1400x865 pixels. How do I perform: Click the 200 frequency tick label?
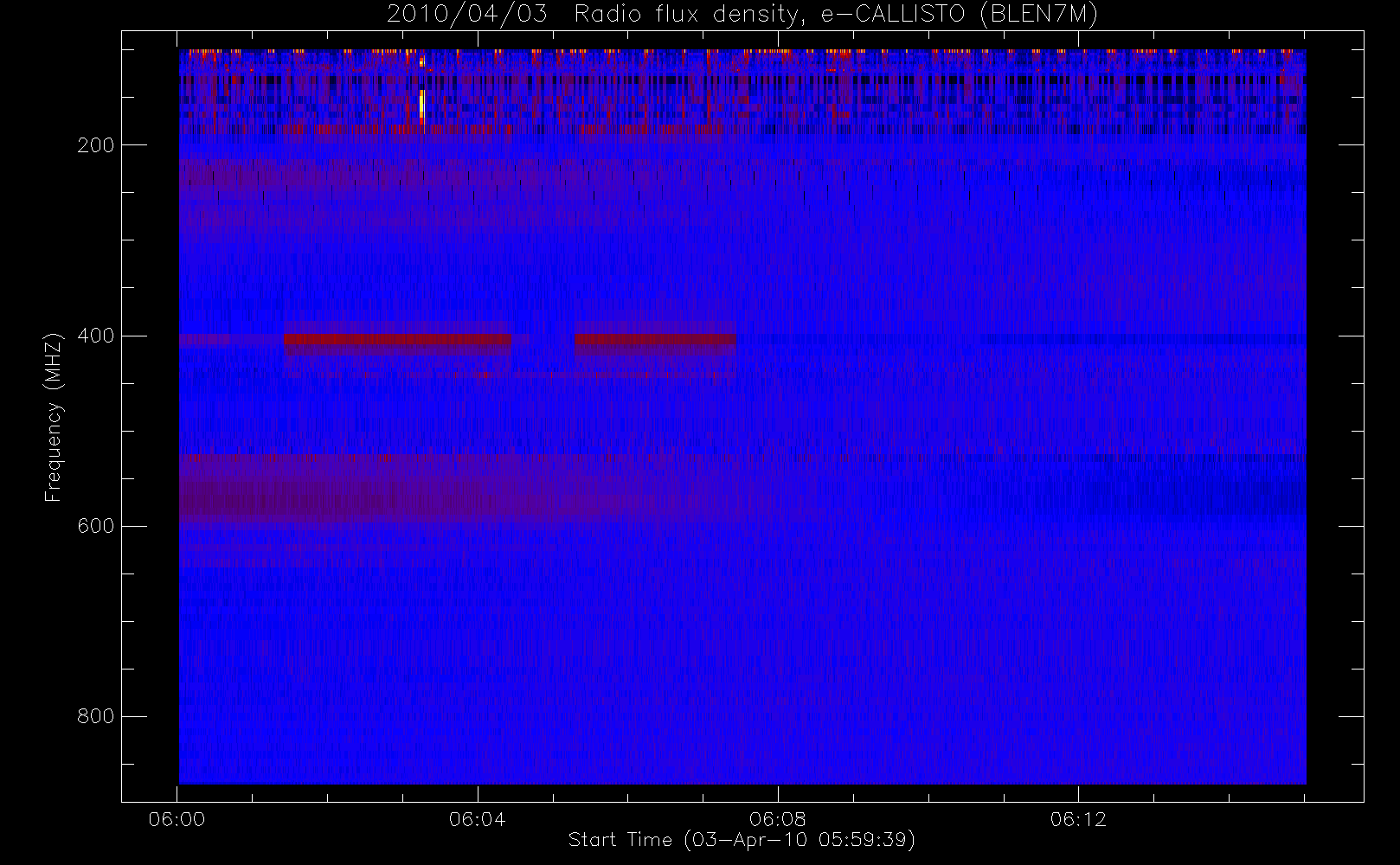tap(96, 145)
